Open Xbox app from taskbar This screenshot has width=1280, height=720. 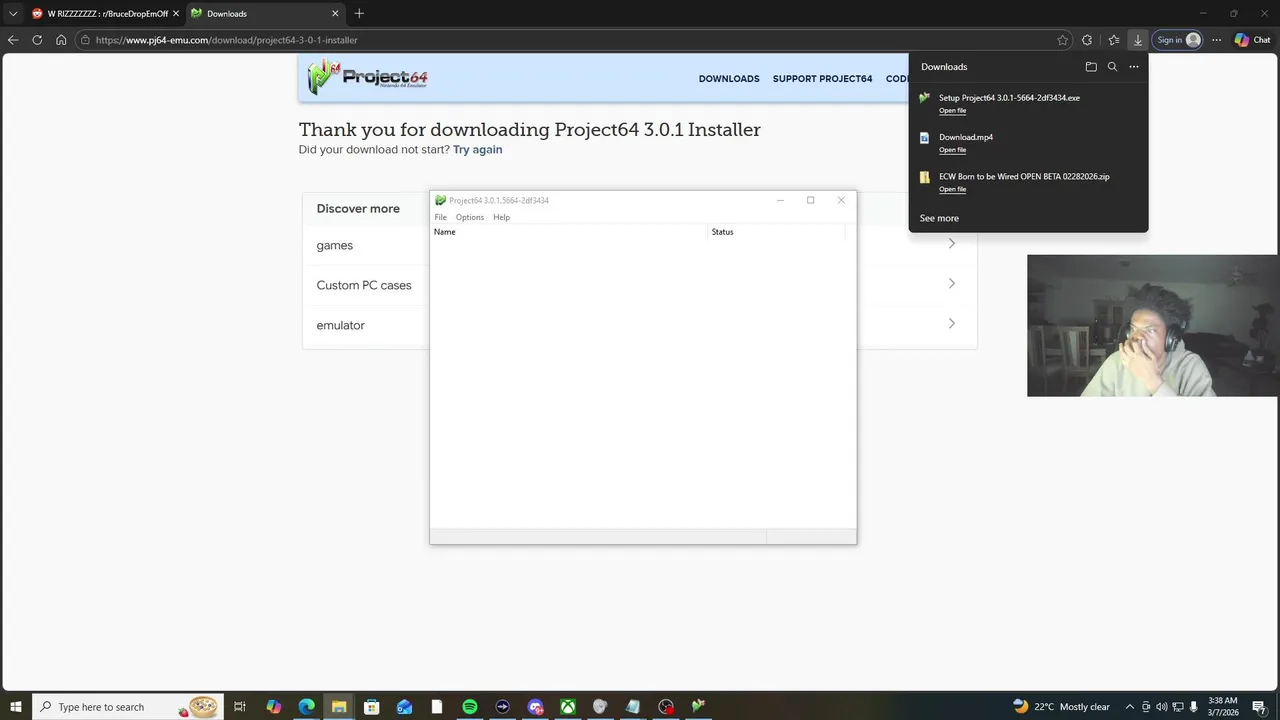pos(567,707)
